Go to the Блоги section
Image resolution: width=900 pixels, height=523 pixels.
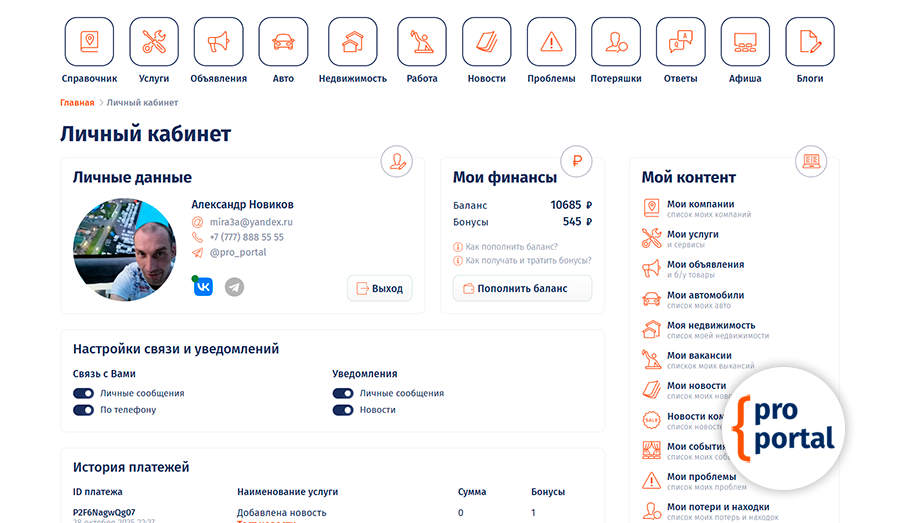click(x=809, y=50)
